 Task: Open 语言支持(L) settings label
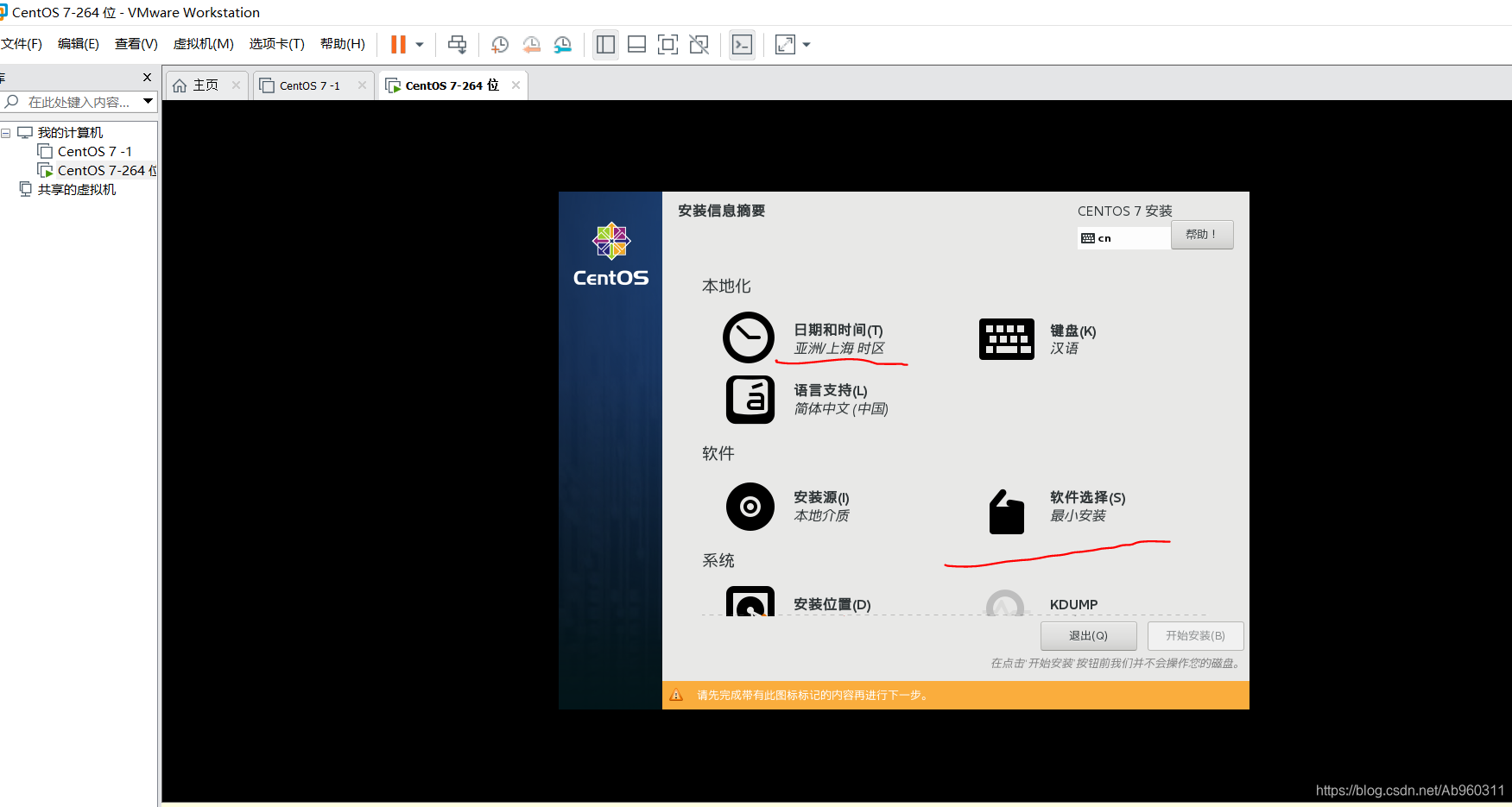pyautogui.click(x=831, y=391)
